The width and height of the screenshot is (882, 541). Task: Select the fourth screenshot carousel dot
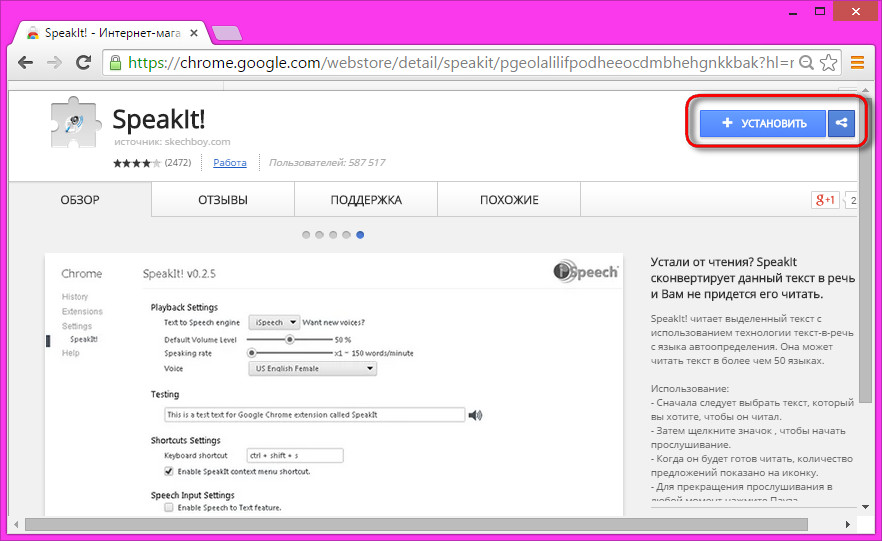346,235
